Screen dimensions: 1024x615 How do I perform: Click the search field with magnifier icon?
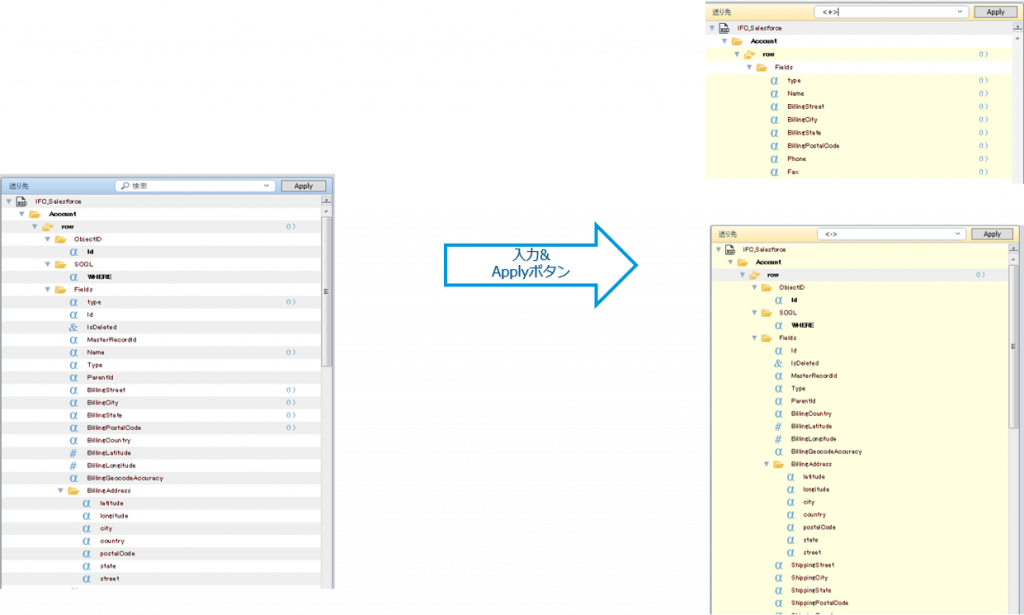pyautogui.click(x=193, y=186)
